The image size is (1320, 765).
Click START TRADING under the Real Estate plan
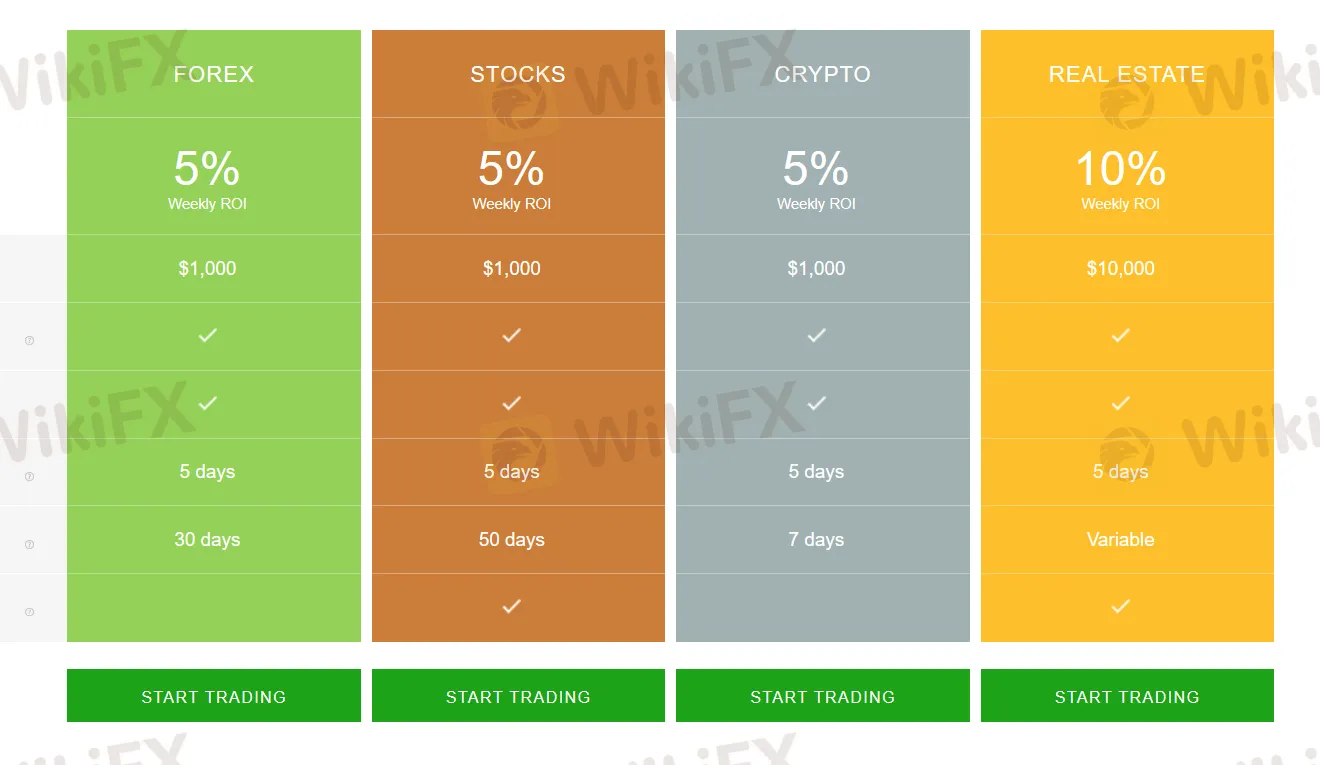click(x=1127, y=695)
